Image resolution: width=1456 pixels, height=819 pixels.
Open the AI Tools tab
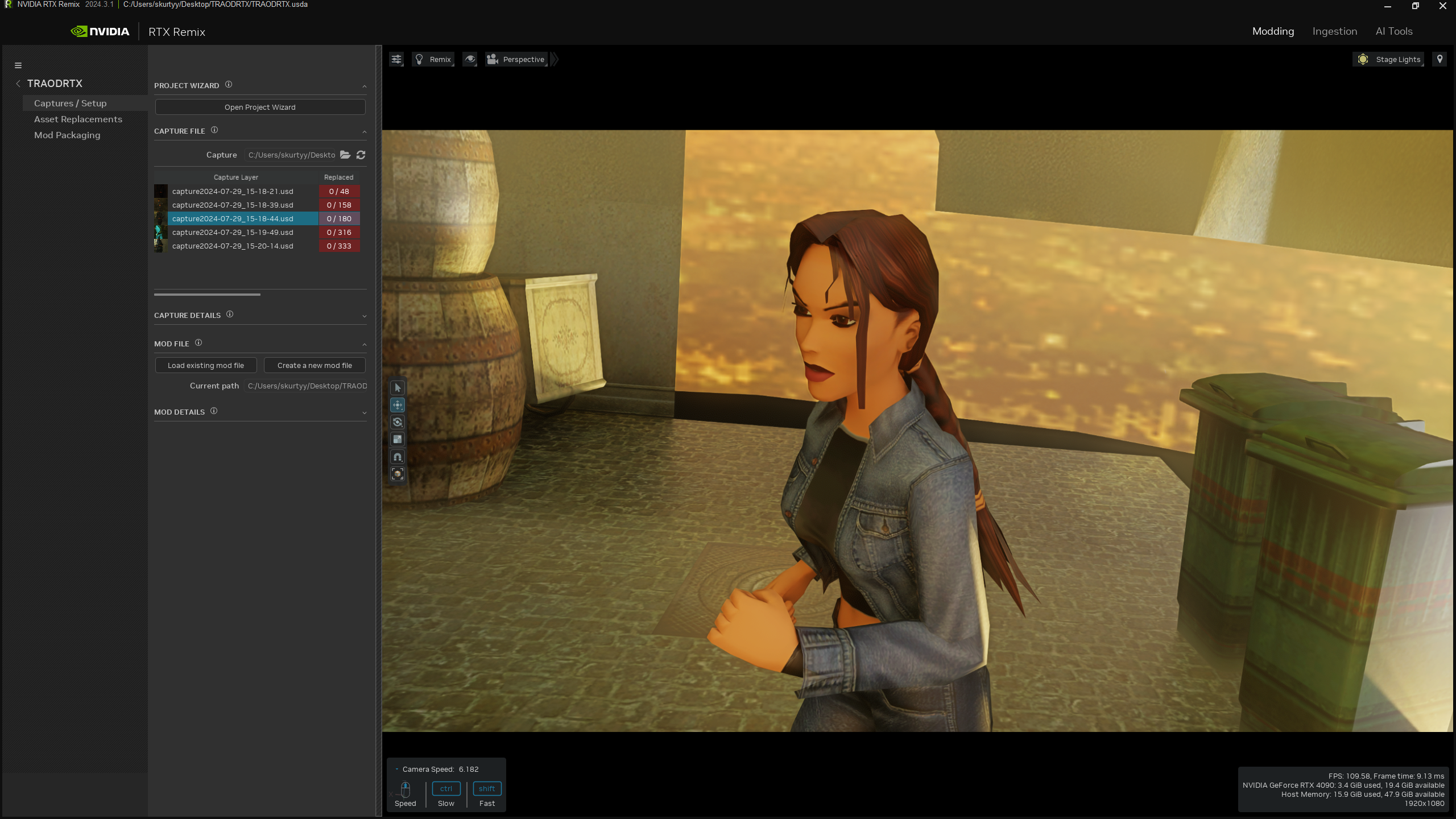[x=1393, y=31]
